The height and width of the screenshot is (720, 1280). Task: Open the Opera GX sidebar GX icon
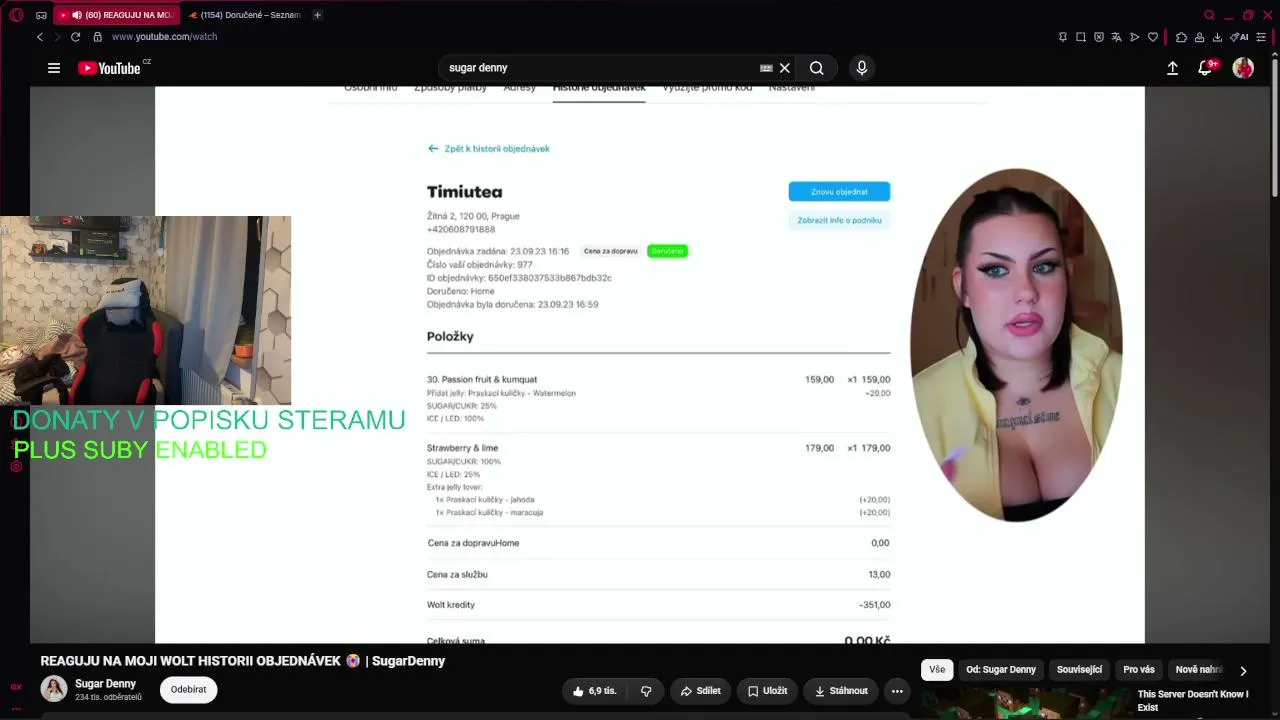[x=16, y=687]
